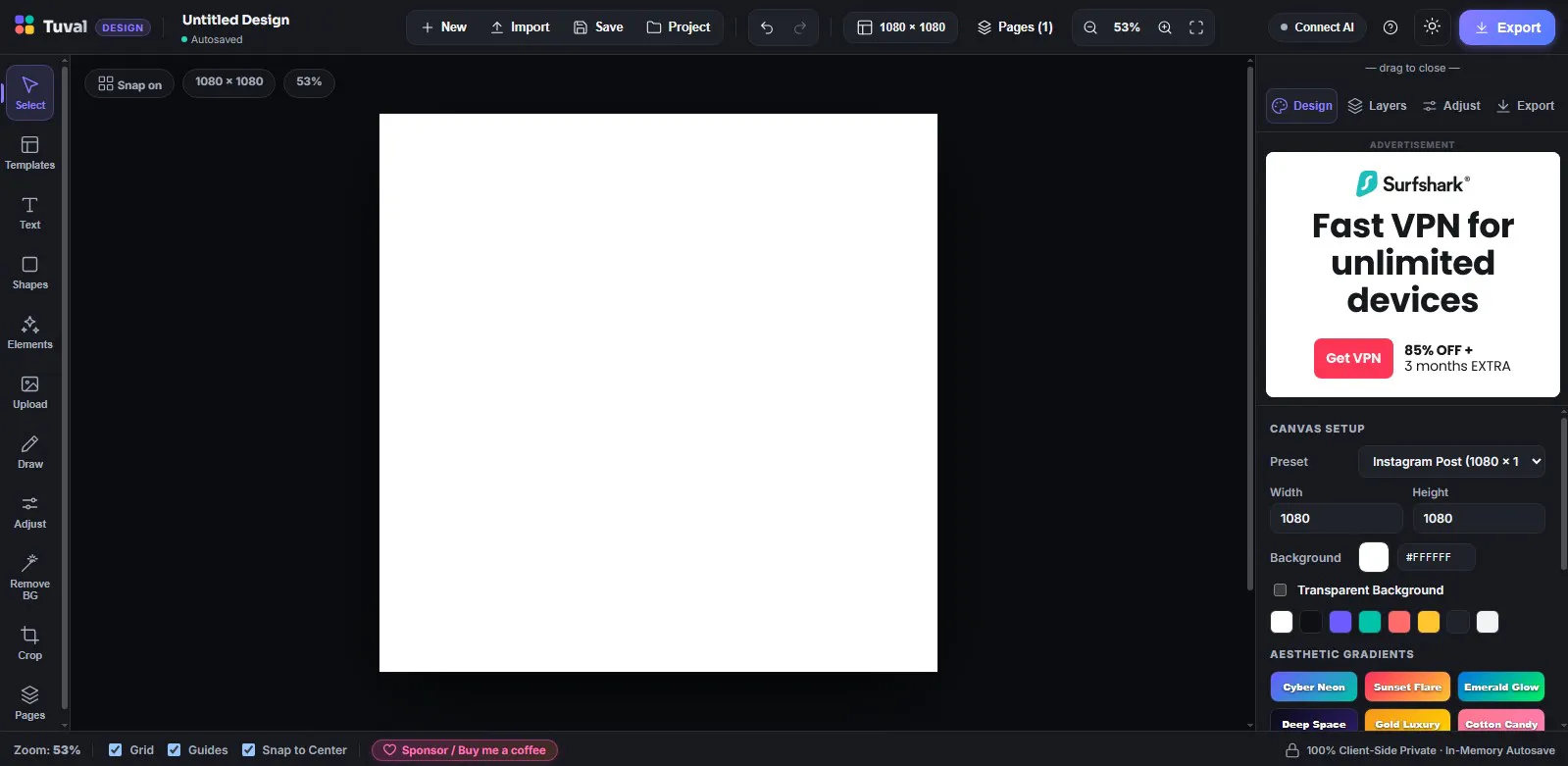Viewport: 1568px width, 766px height.
Task: Open the Elements sidebar tool
Action: tap(29, 332)
